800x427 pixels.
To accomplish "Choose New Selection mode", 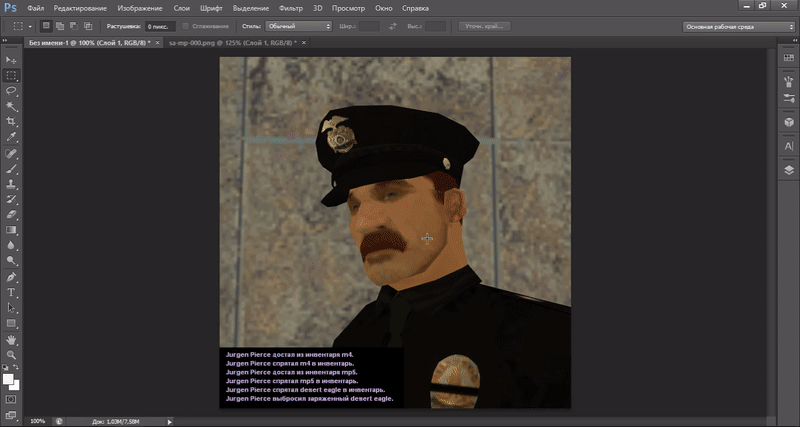I will coord(46,26).
